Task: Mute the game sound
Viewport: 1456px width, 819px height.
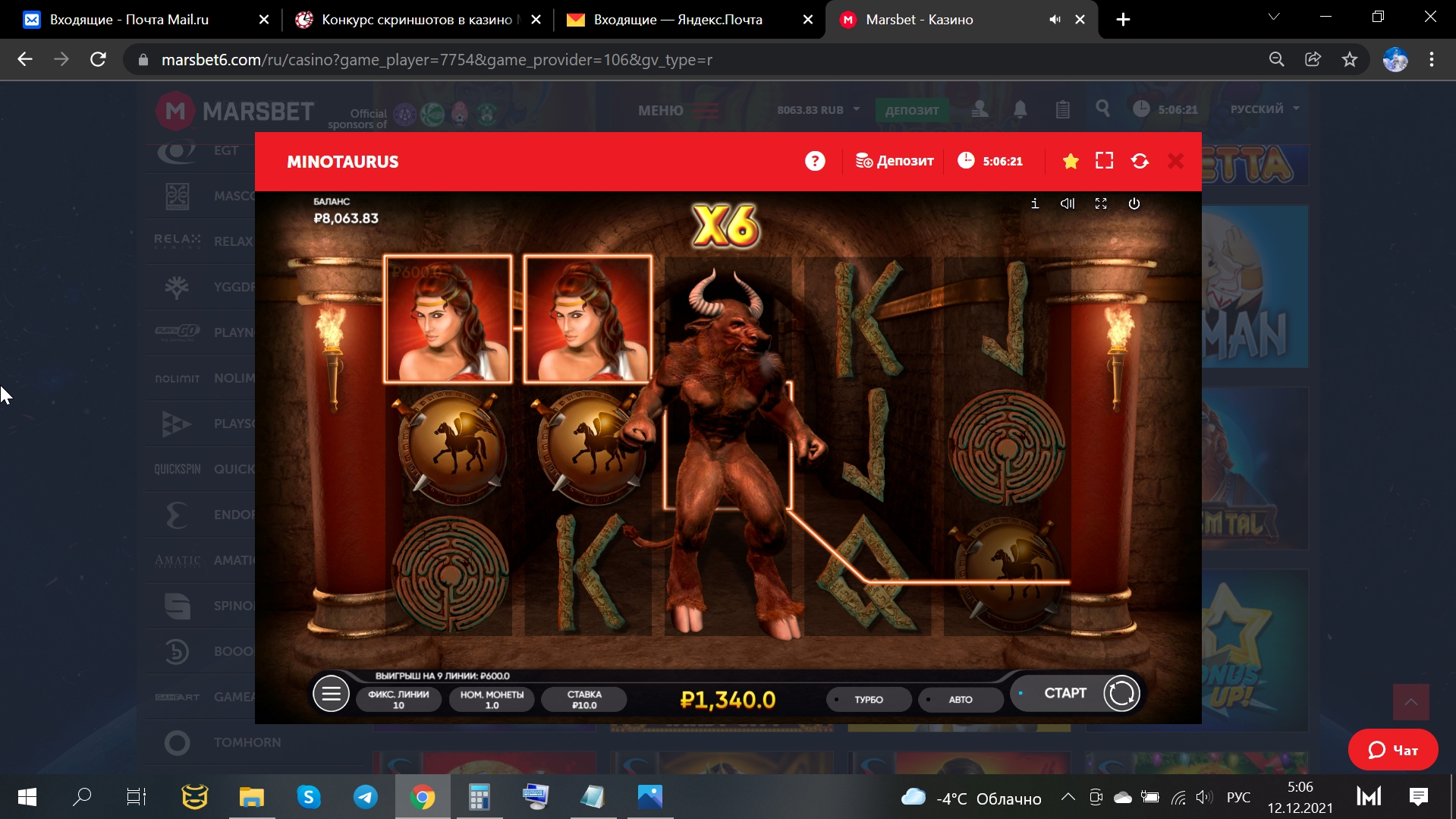Action: pyautogui.click(x=1068, y=203)
